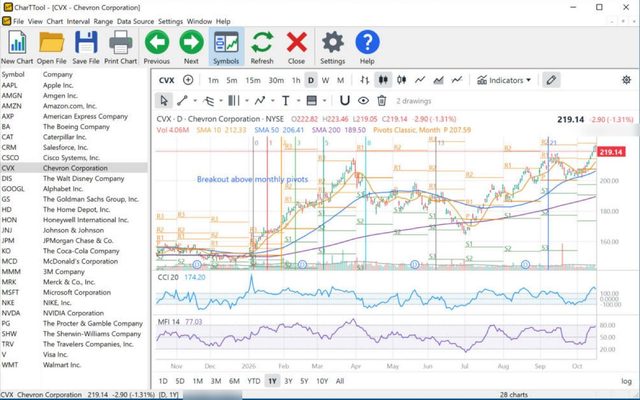Open Settings via the large gear icon
Viewport: 640px width, 400px height.
(x=333, y=47)
